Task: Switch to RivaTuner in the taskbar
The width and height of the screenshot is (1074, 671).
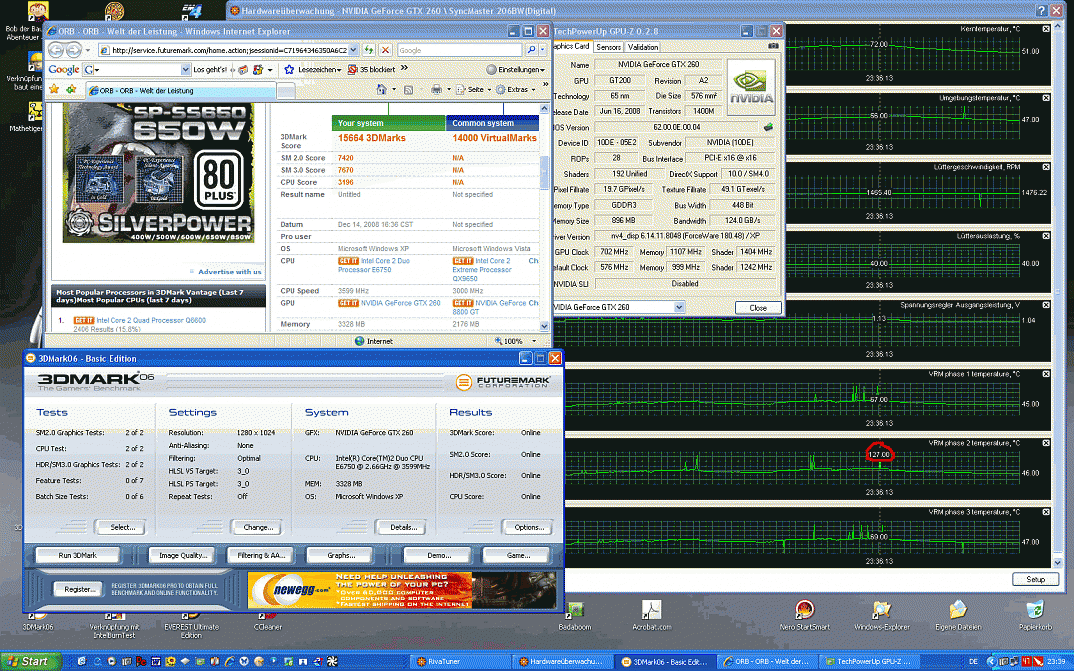Action: click(x=460, y=661)
